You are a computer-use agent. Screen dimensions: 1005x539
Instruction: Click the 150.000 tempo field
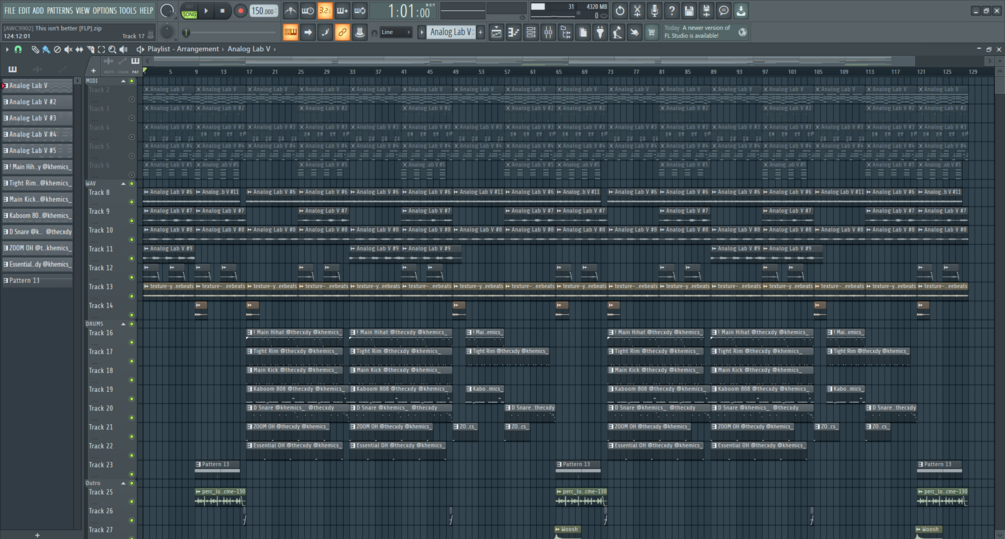tap(263, 11)
